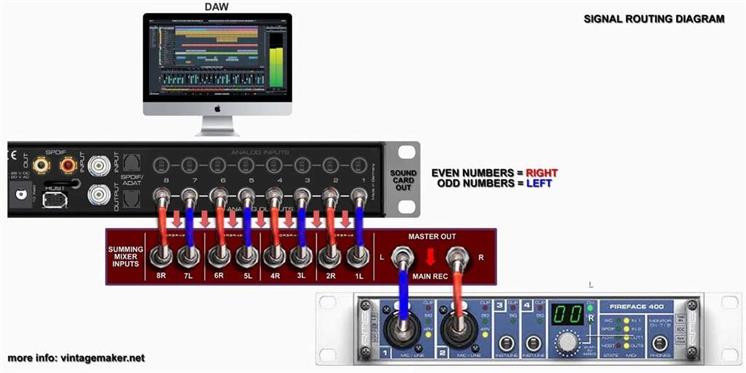Viewport: 746px width, 373px height.
Task: Turn the Fireface 400 rotary encoder knob
Action: click(x=568, y=342)
